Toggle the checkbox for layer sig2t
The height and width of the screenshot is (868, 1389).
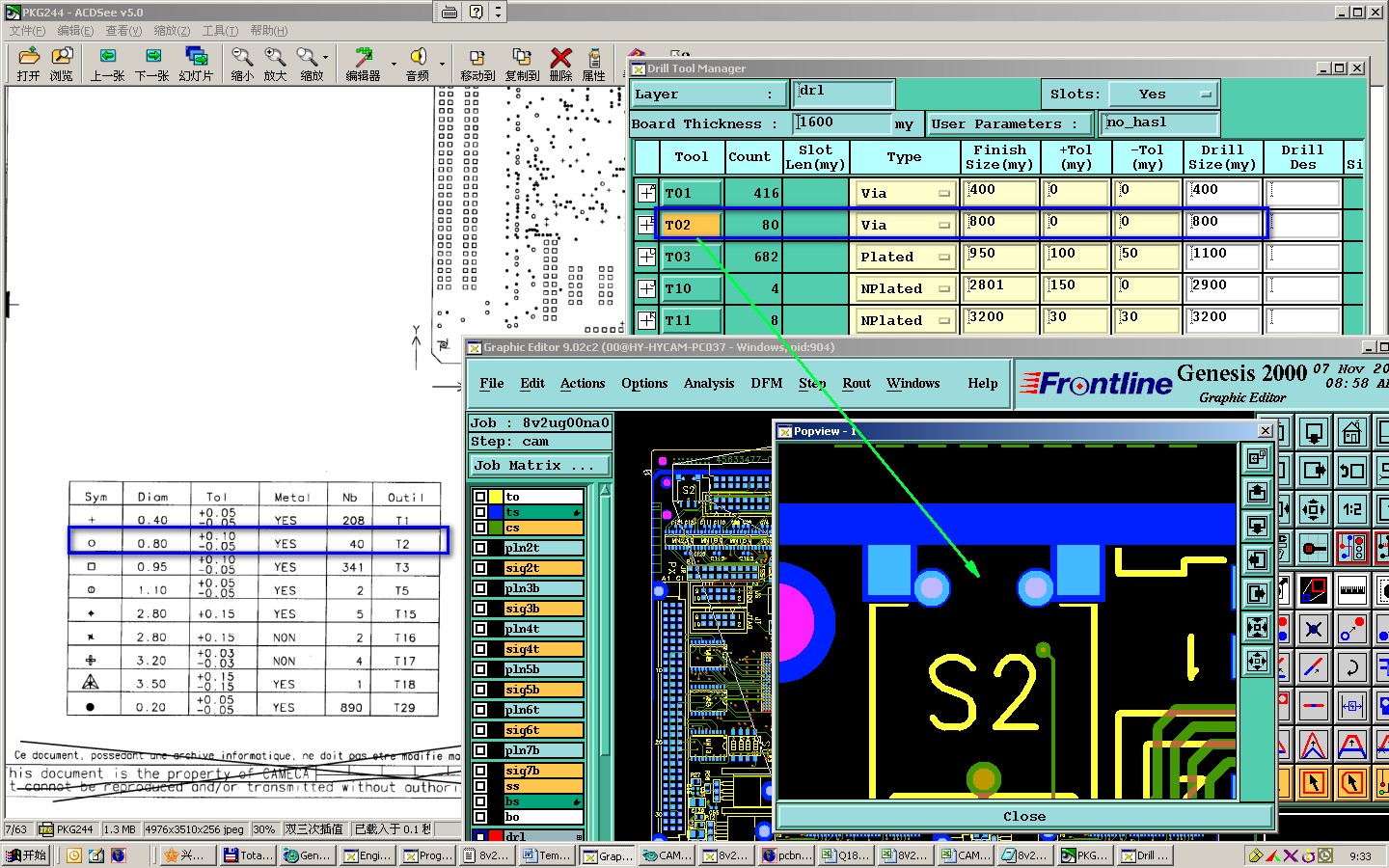480,568
